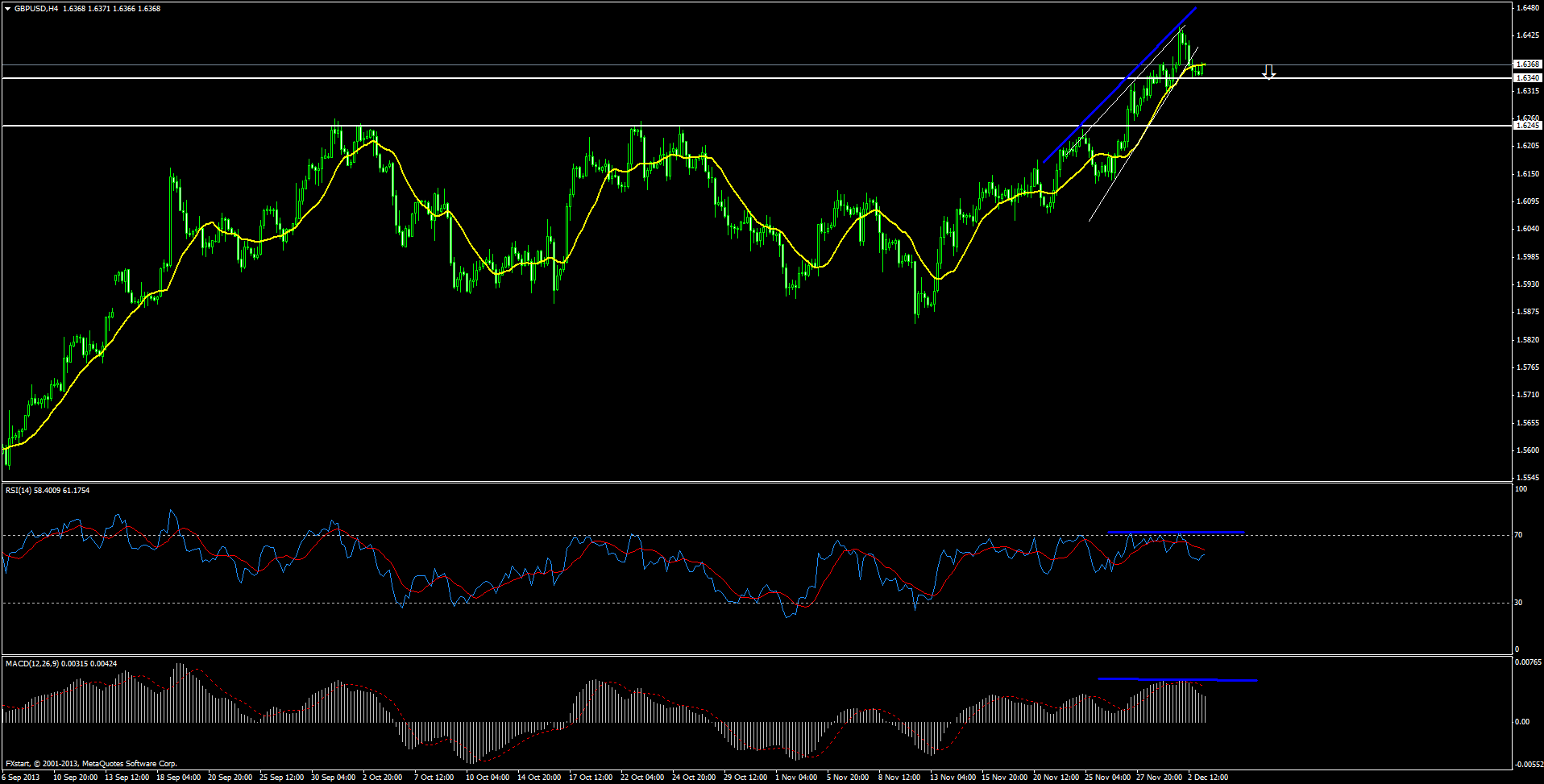Screen dimensions: 1544x784
Task: Click the 1.5820 price scale label
Action: pos(1528,339)
